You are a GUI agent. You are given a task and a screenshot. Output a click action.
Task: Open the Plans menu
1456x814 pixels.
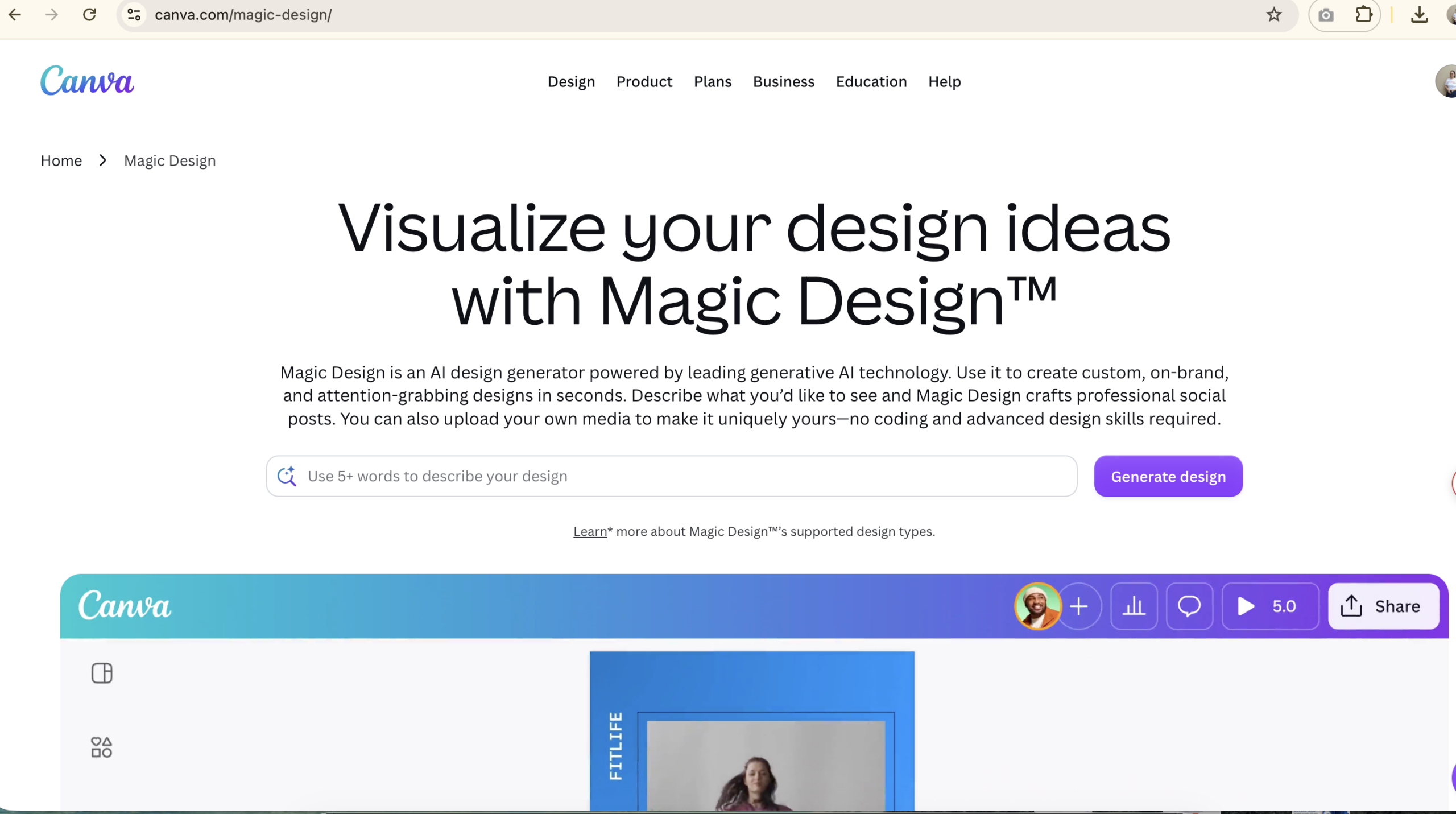click(x=713, y=81)
